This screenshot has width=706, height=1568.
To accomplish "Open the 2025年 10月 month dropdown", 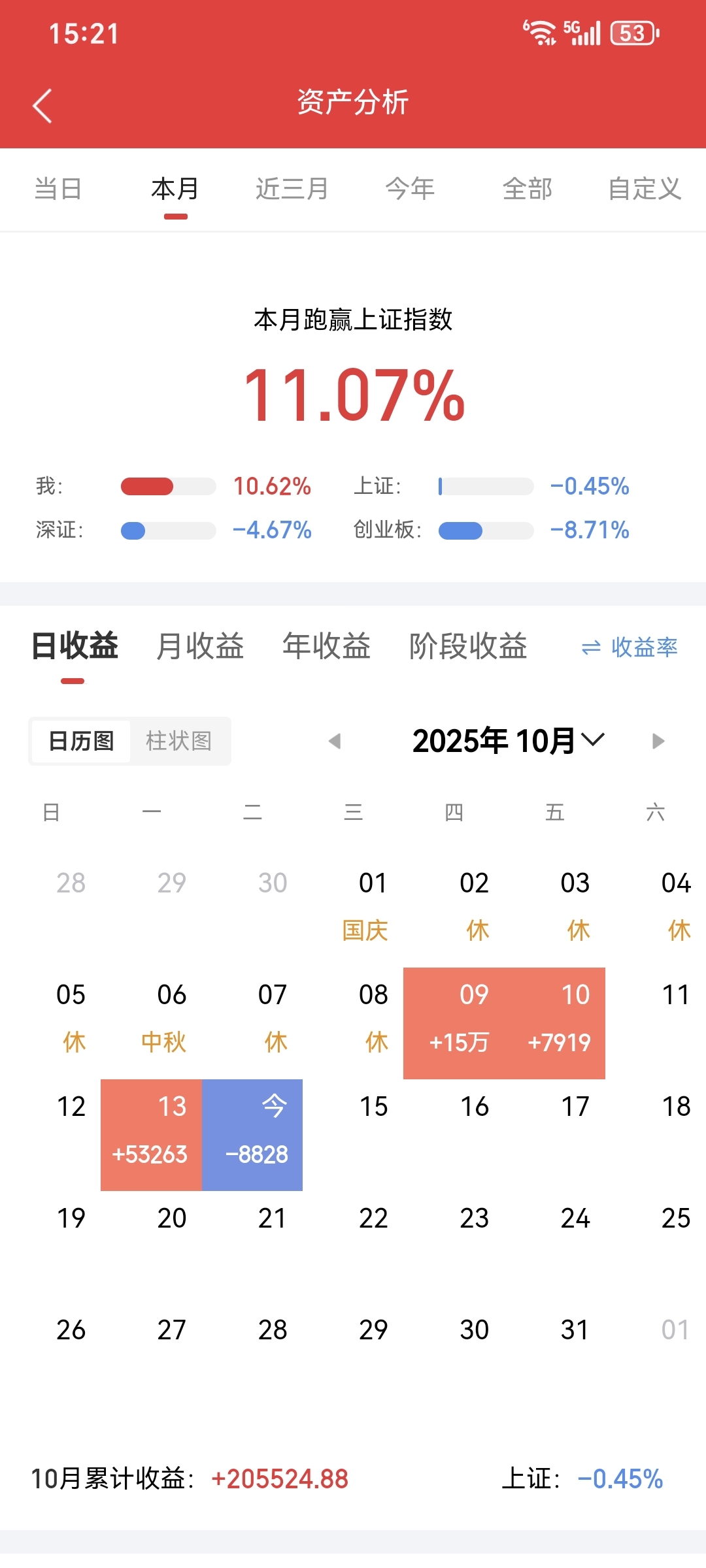I will pos(508,741).
